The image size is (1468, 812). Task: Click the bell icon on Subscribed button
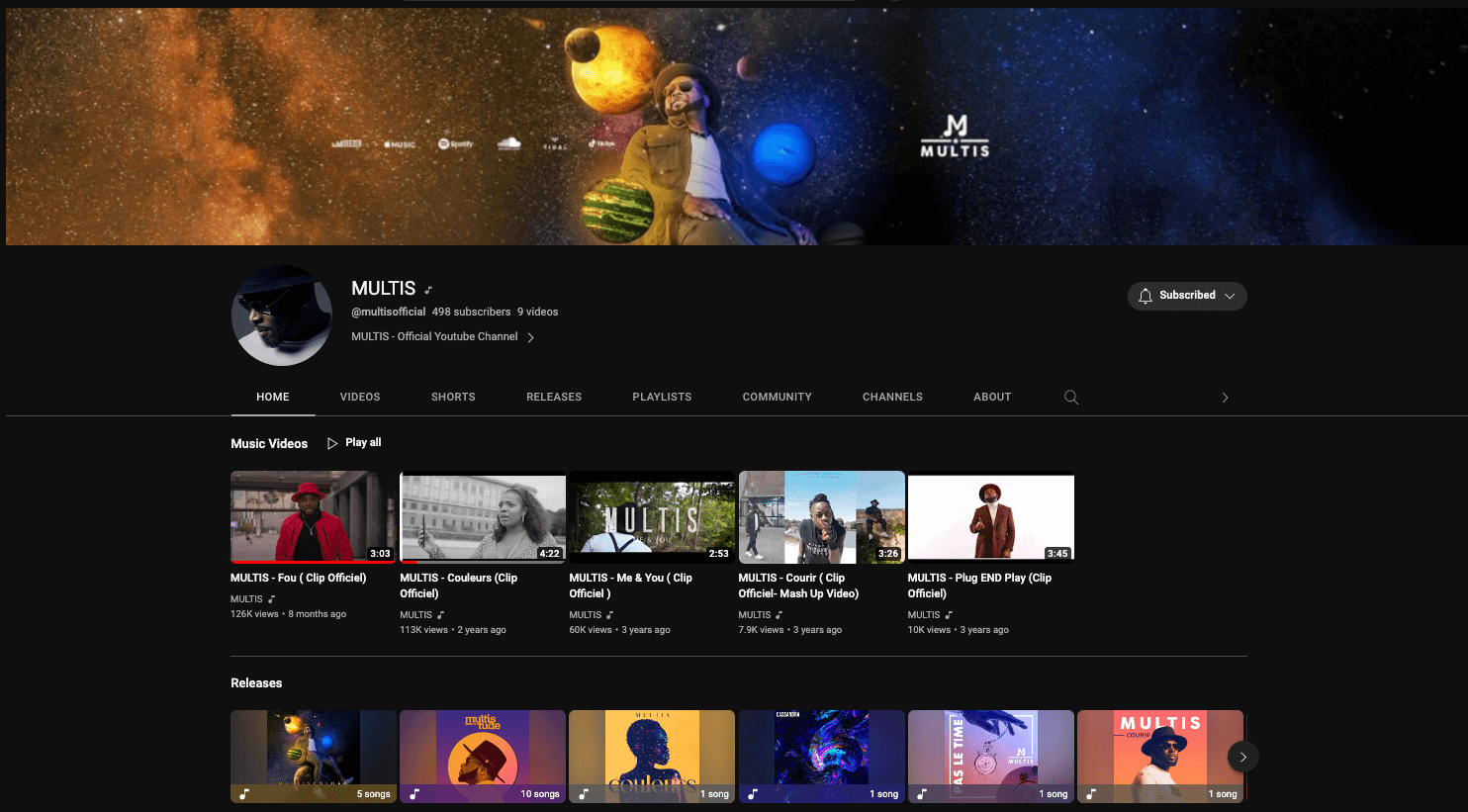tap(1146, 296)
